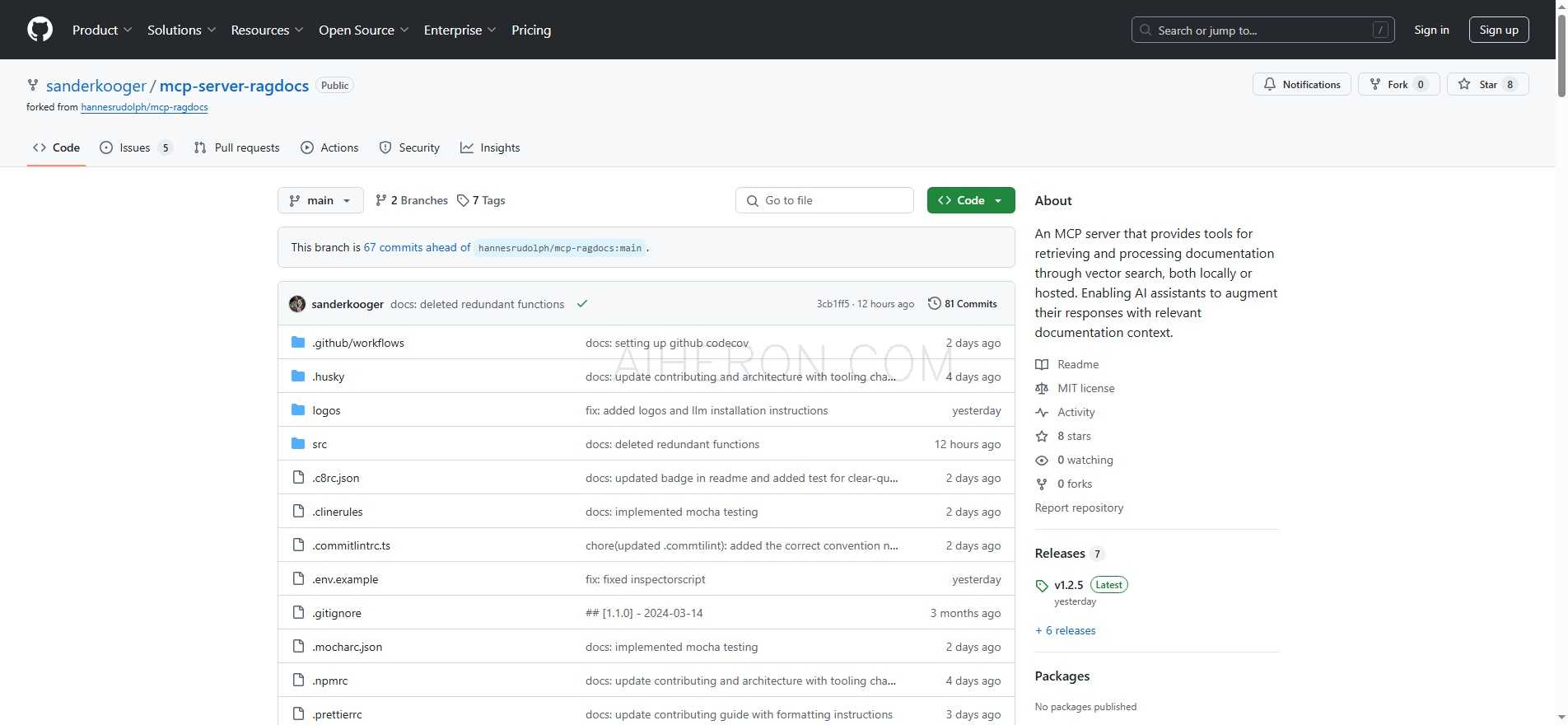Image resolution: width=1568 pixels, height=725 pixels.
Task: View the 7 Tags list
Action: (x=481, y=201)
